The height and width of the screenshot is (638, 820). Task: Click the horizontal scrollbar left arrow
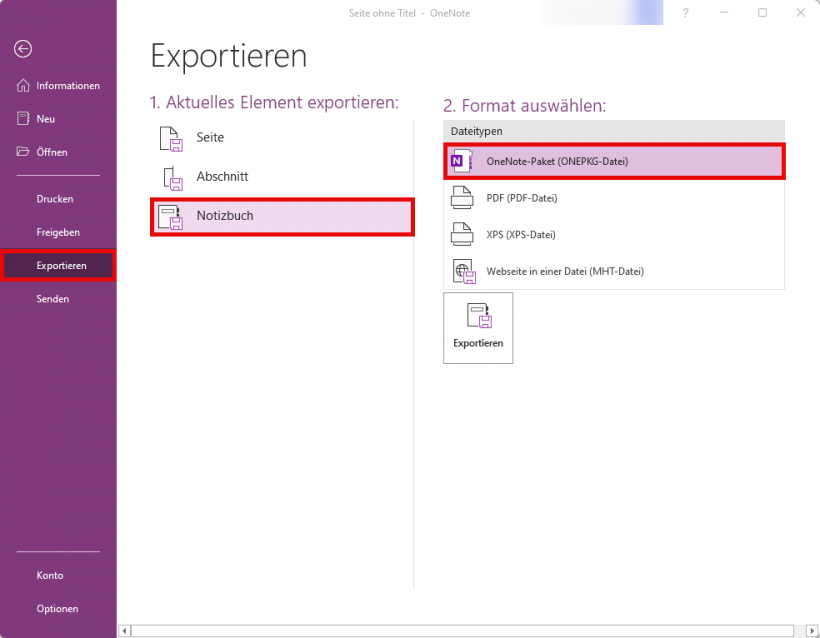pos(125,631)
